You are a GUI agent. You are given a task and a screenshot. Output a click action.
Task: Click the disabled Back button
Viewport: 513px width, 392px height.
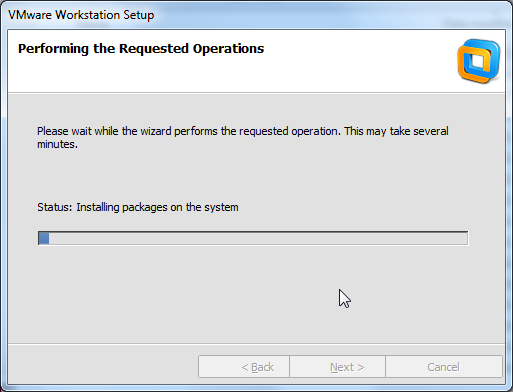tap(244, 367)
